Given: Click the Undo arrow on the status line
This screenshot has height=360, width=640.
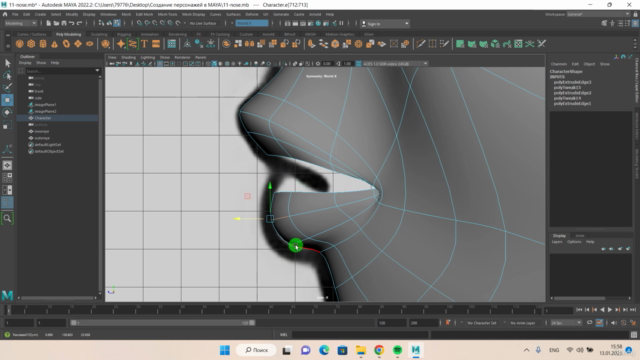Looking at the screenshot, I should 72,23.
